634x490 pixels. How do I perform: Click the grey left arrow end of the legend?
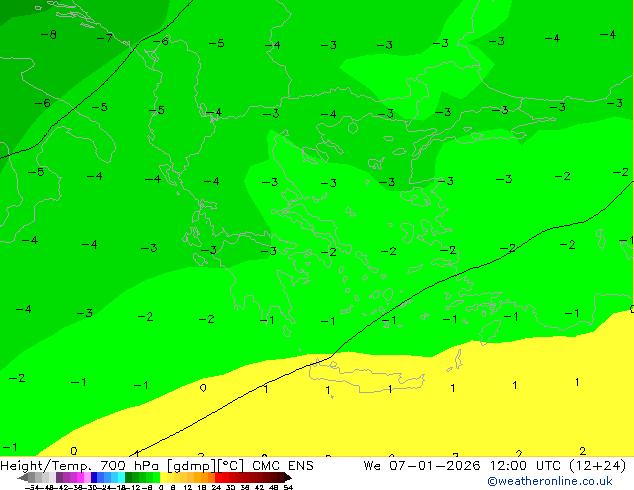(x=23, y=477)
